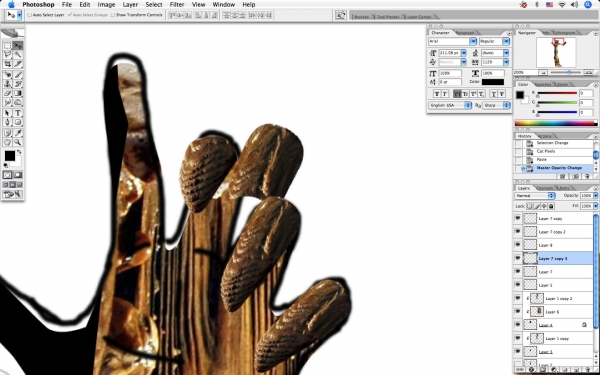Screen dimensions: 600x375
Task: Open the Regular font style dropdown
Action: click(x=506, y=41)
